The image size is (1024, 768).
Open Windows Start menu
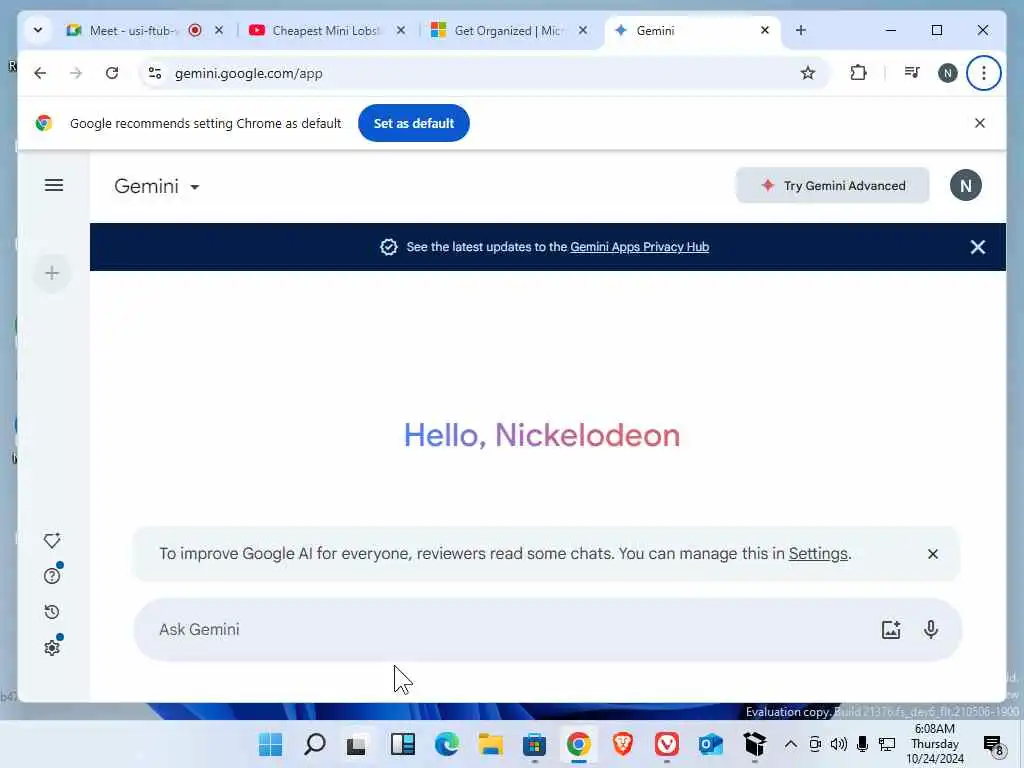pyautogui.click(x=270, y=744)
